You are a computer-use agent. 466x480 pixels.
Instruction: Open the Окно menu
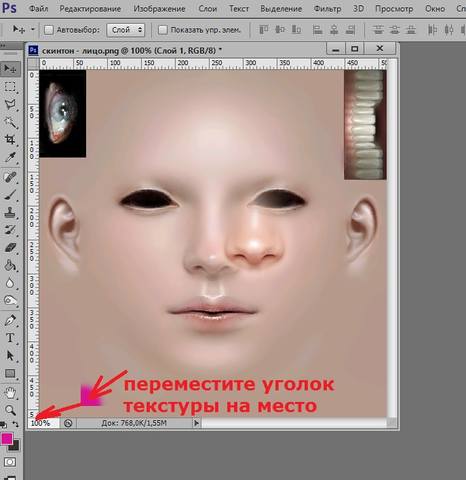pos(435,9)
